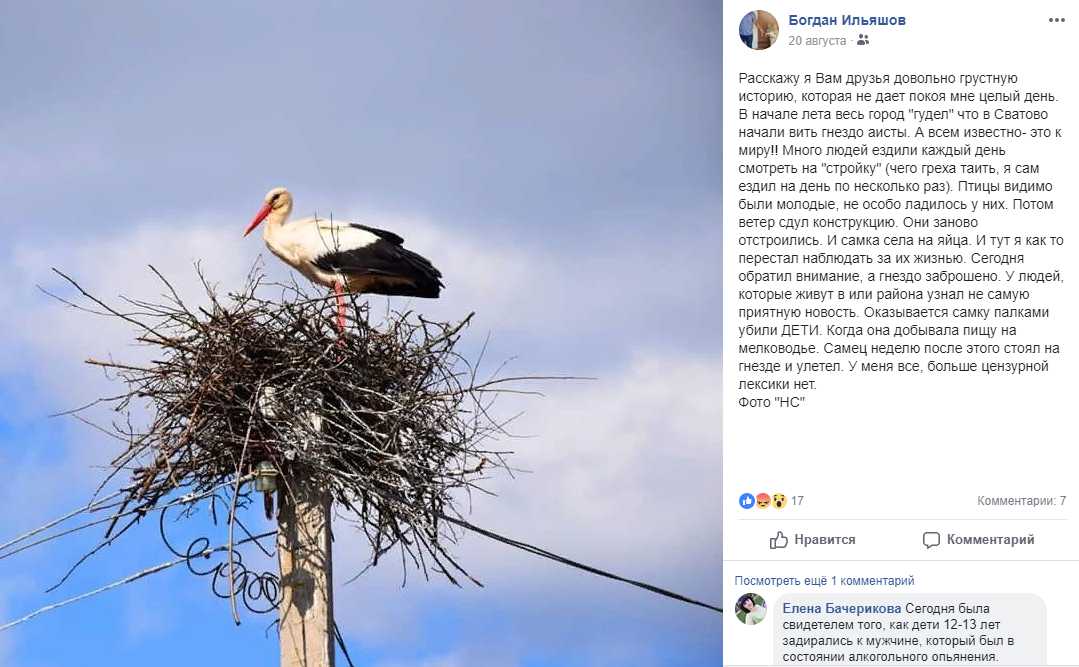
Task: Click the speech bubble icon beside Комментарий
Action: click(x=931, y=540)
